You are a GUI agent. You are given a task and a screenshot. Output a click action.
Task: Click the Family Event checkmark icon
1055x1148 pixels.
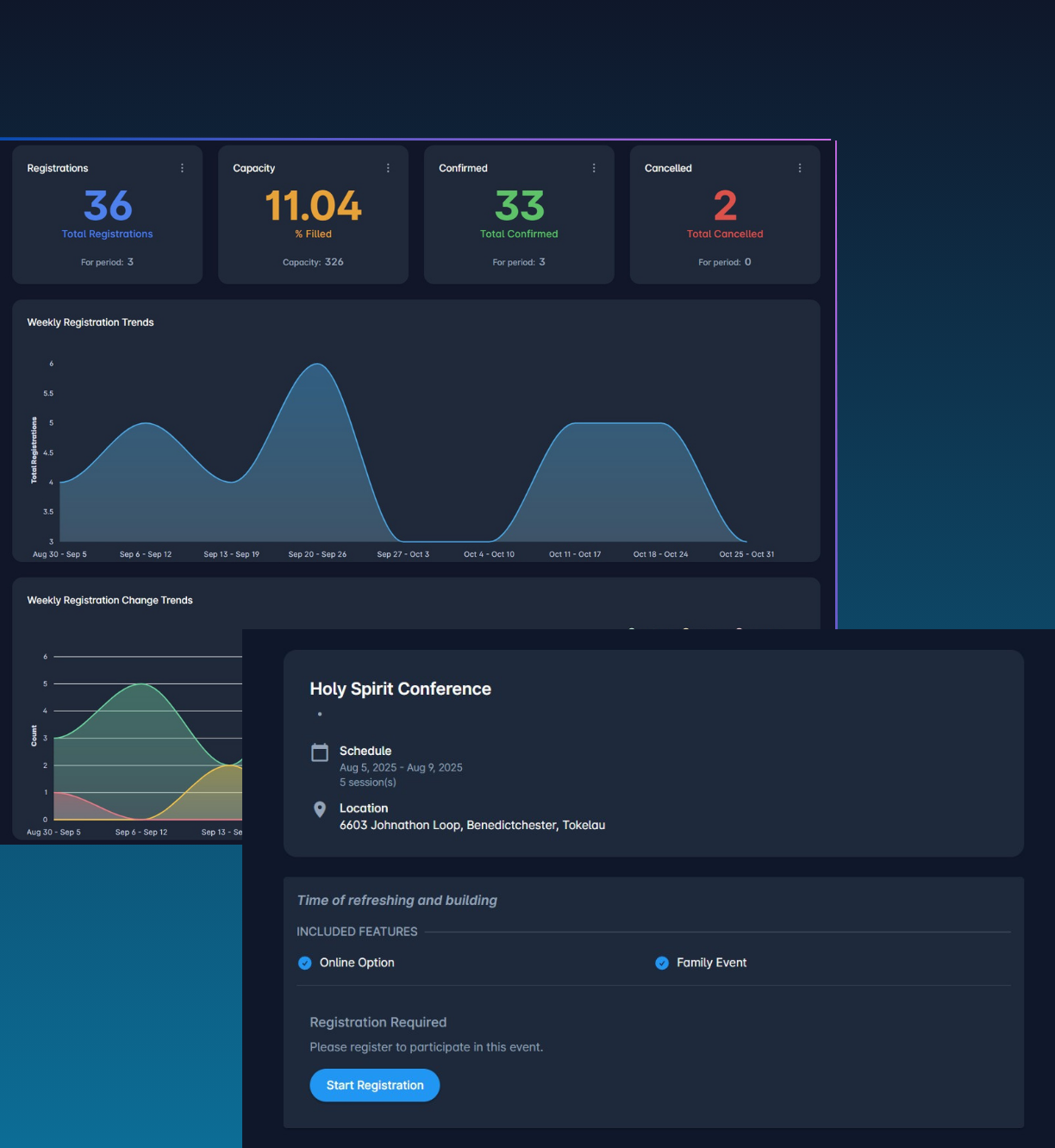coord(662,963)
